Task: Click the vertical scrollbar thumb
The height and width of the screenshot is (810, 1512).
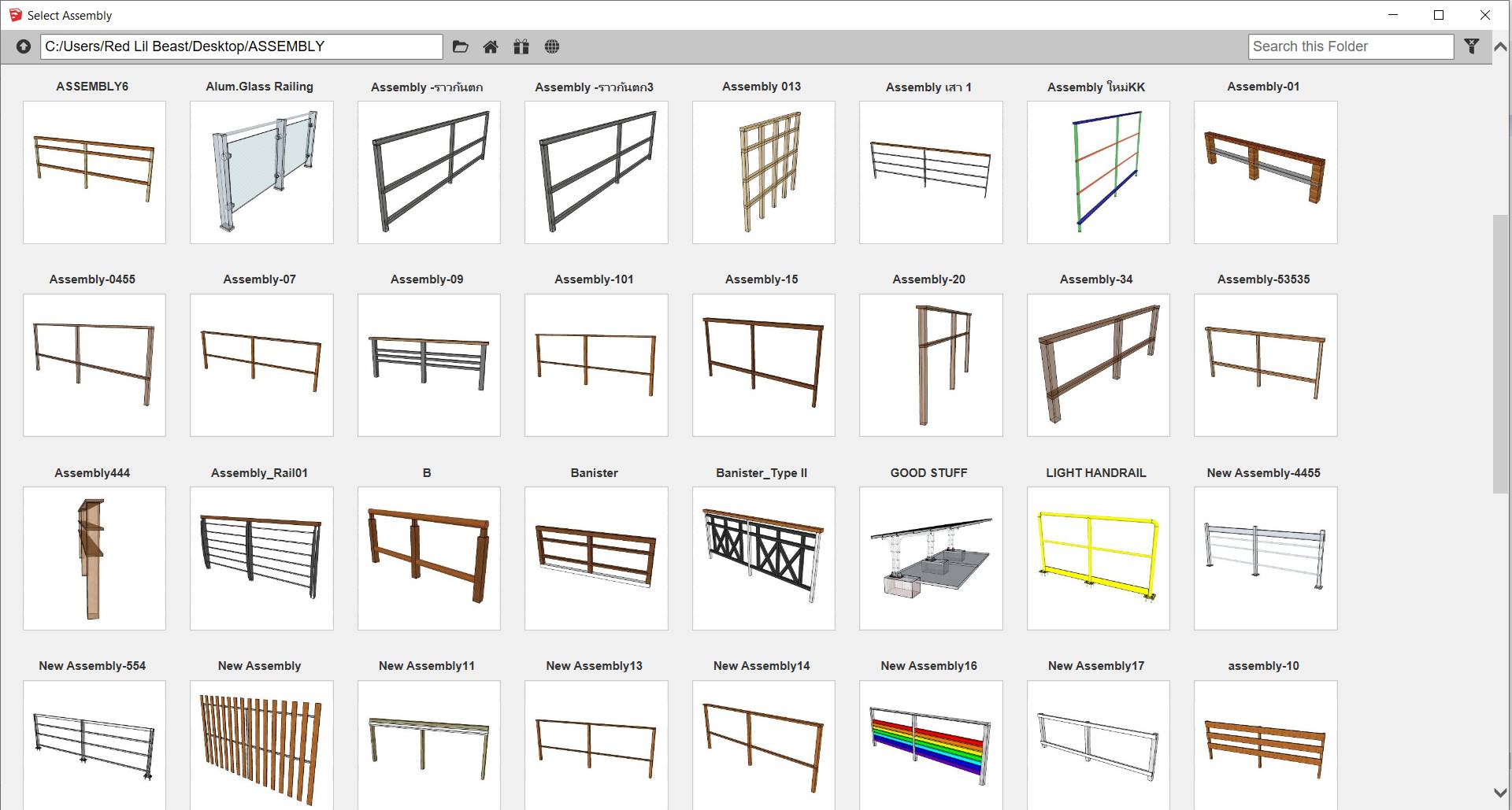Action: [x=1501, y=354]
